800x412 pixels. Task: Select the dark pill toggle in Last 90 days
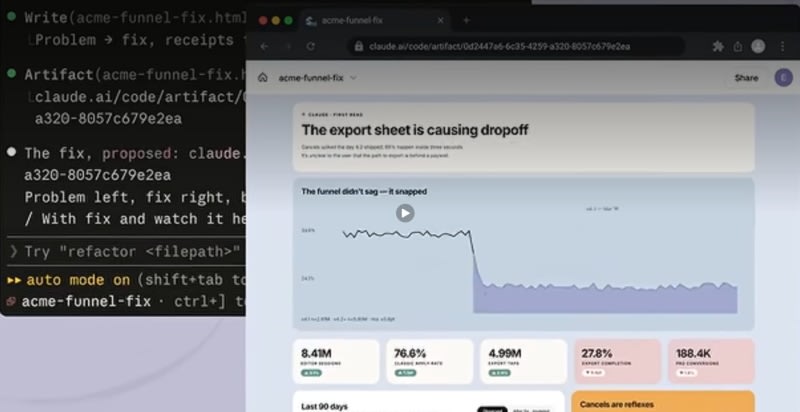coord(492,409)
